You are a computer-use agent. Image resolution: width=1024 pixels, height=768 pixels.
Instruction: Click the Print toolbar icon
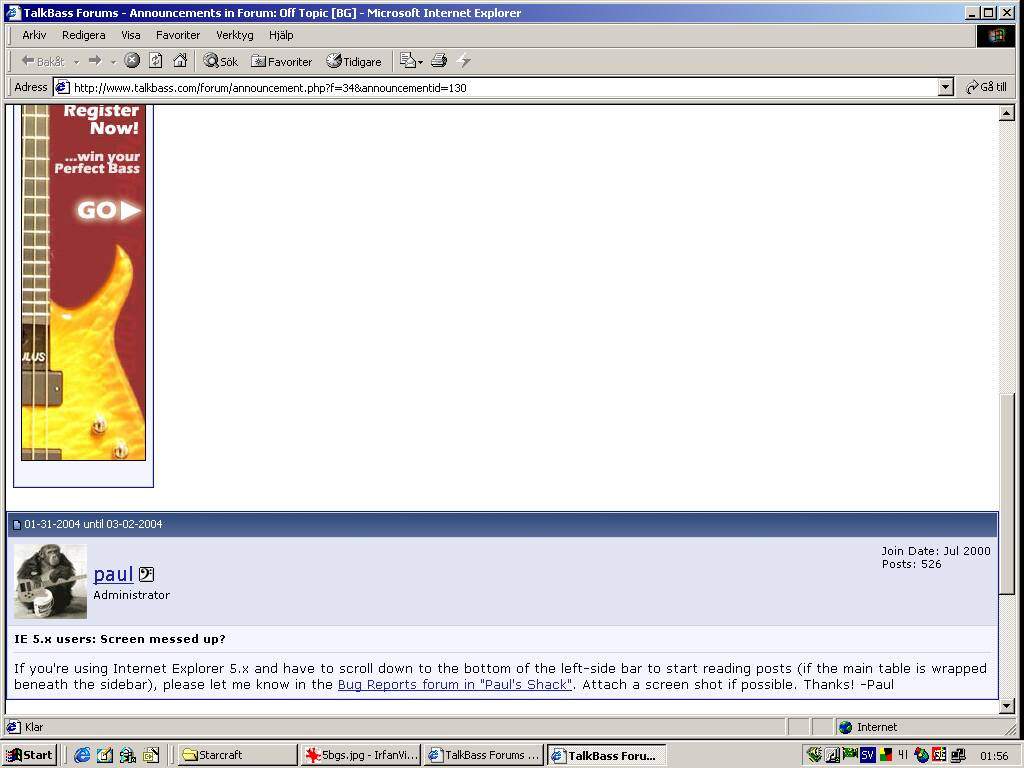tap(439, 61)
